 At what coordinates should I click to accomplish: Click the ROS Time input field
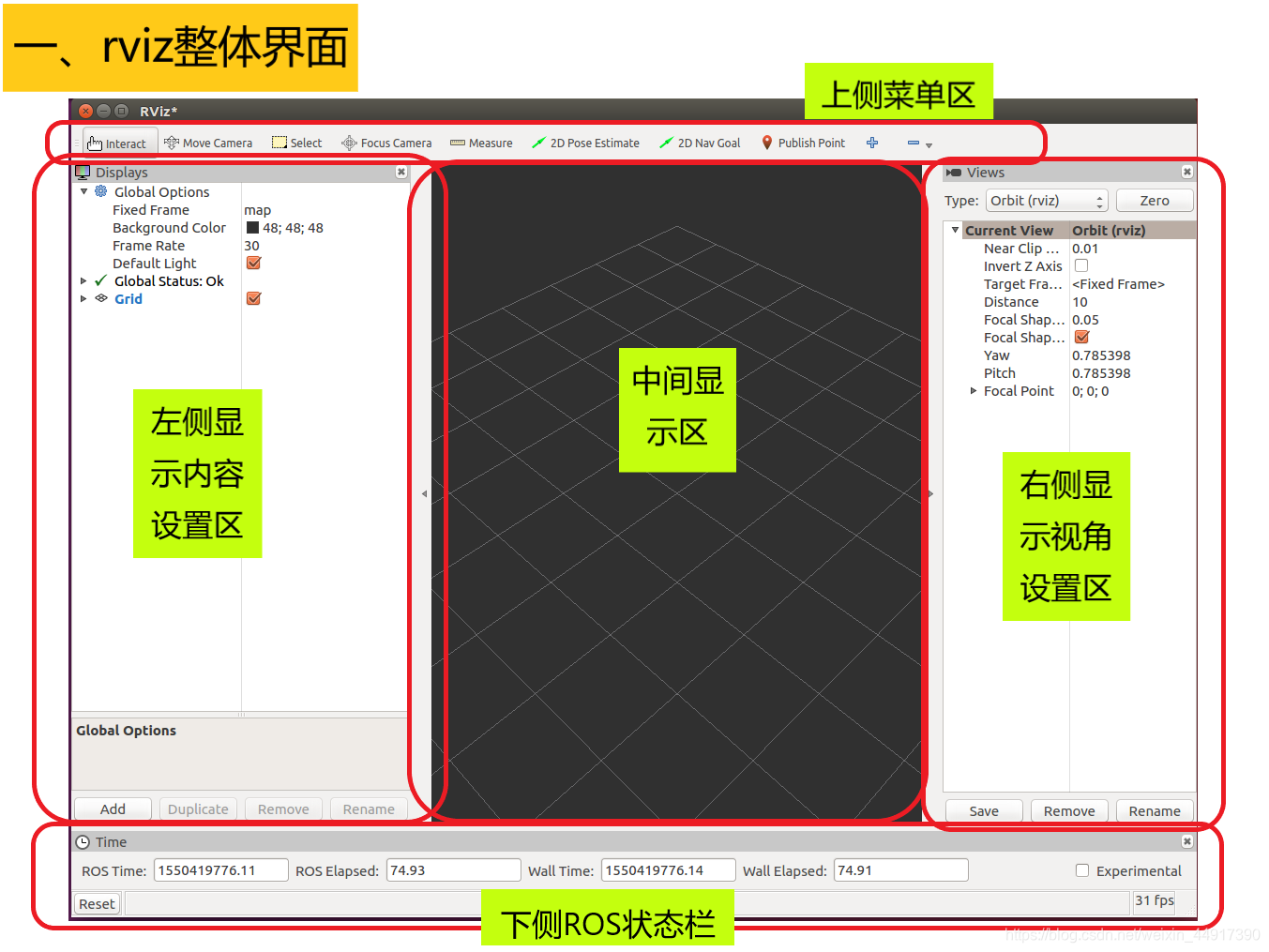(x=220, y=869)
